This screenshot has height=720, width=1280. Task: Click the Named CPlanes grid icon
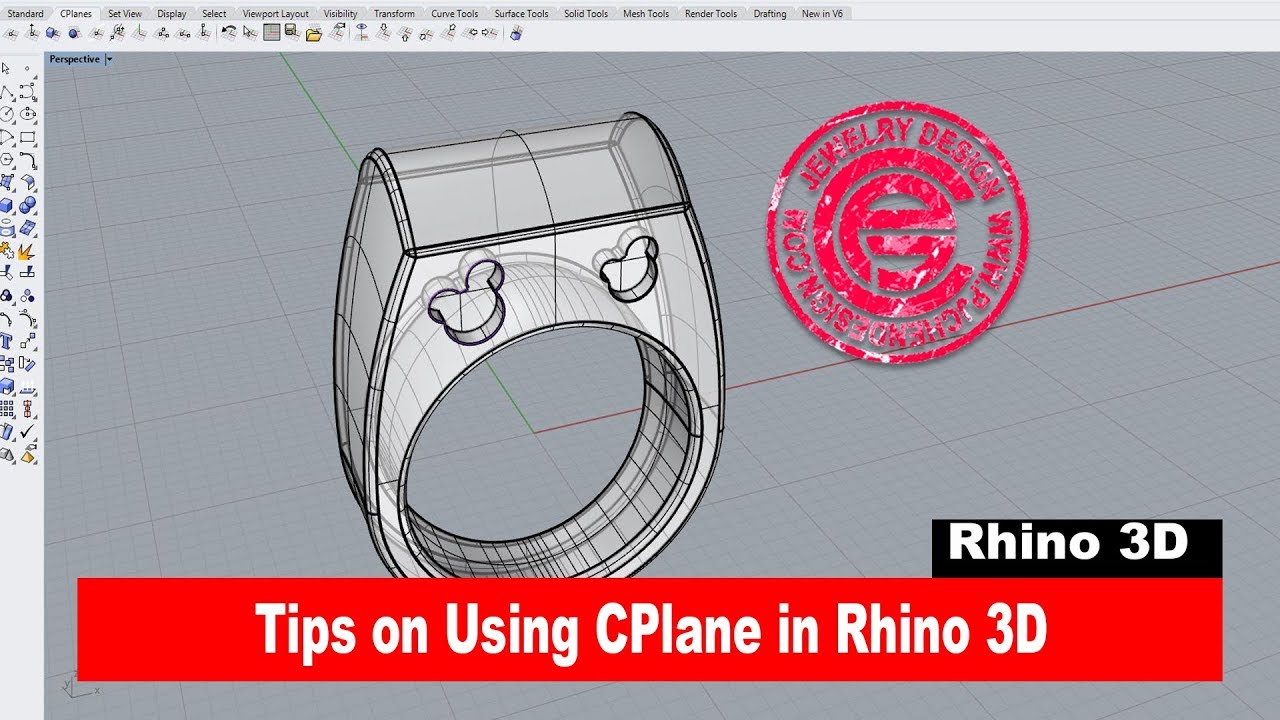[272, 33]
